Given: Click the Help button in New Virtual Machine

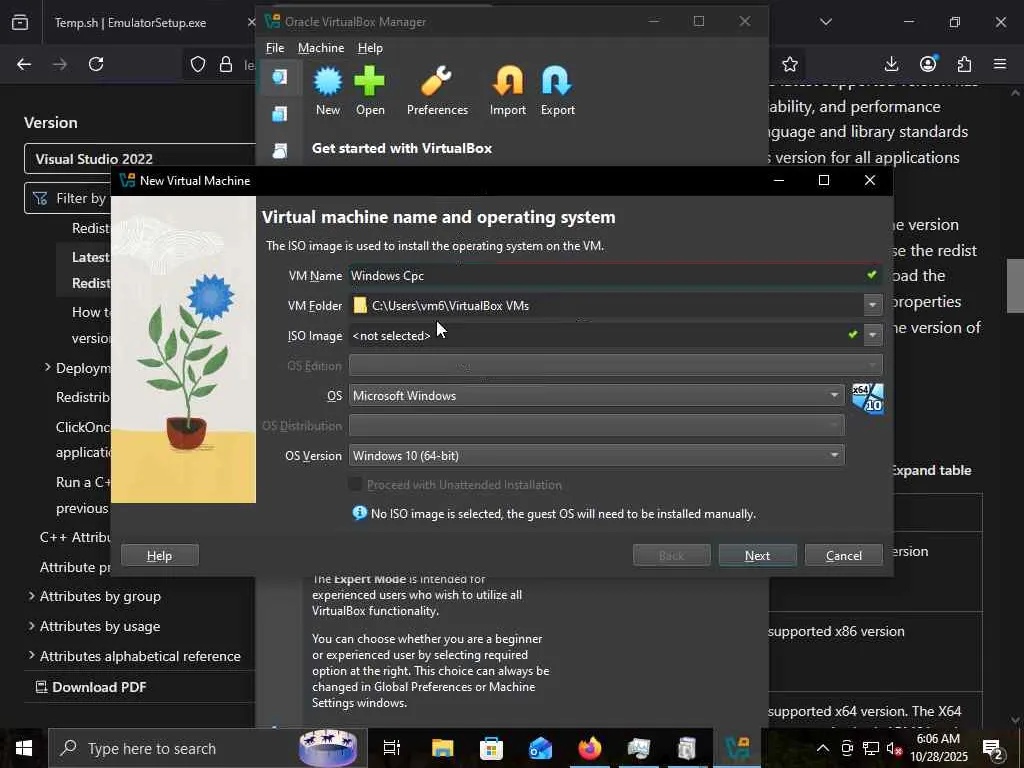Looking at the screenshot, I should [x=159, y=555].
